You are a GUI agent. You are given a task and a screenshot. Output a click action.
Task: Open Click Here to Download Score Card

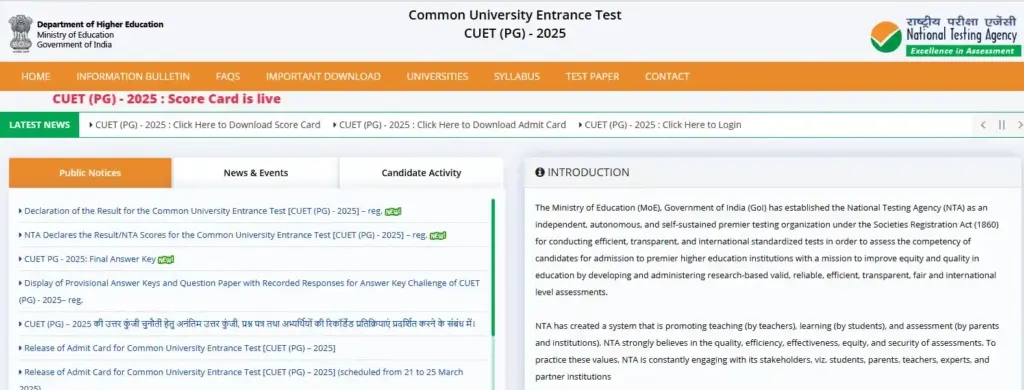click(205, 125)
